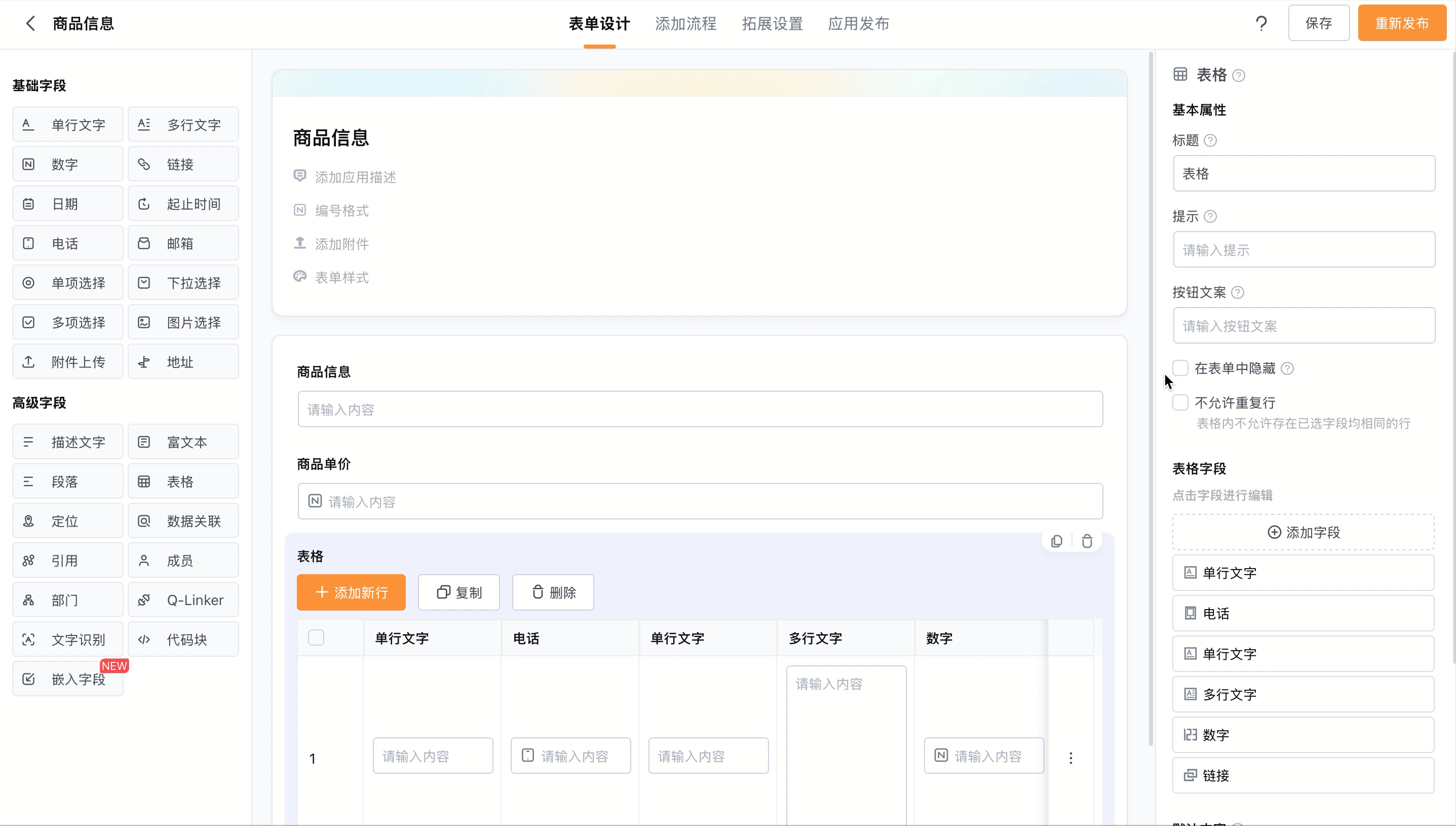The height and width of the screenshot is (826, 1456).
Task: Show help tooltip beside 标题 label
Action: 1210,140
